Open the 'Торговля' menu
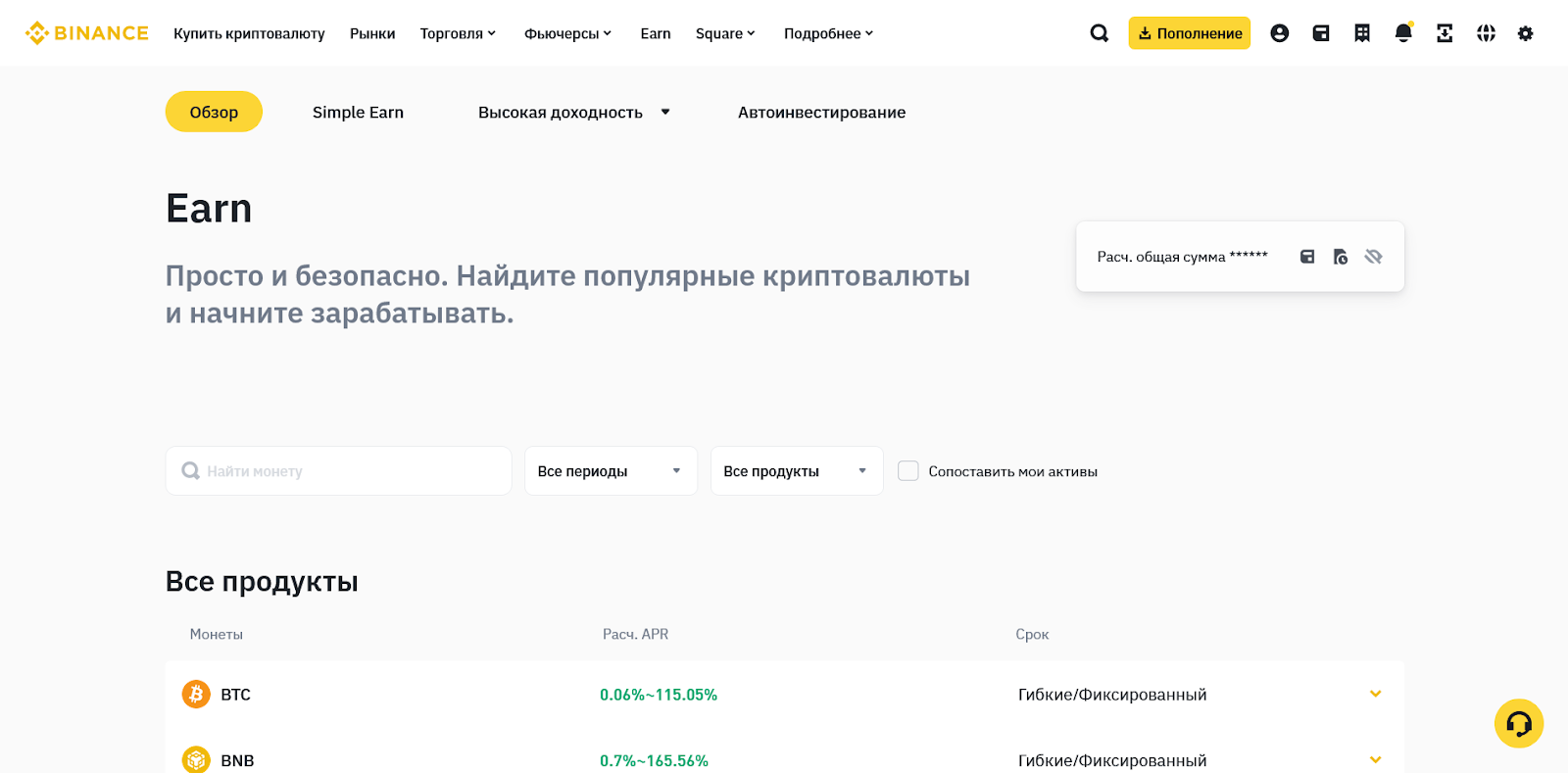This screenshot has height=773, width=1568. point(458,33)
